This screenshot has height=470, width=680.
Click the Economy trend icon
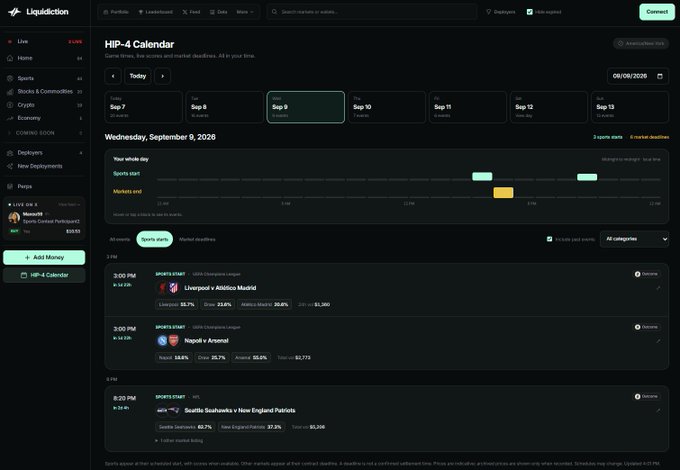point(10,118)
